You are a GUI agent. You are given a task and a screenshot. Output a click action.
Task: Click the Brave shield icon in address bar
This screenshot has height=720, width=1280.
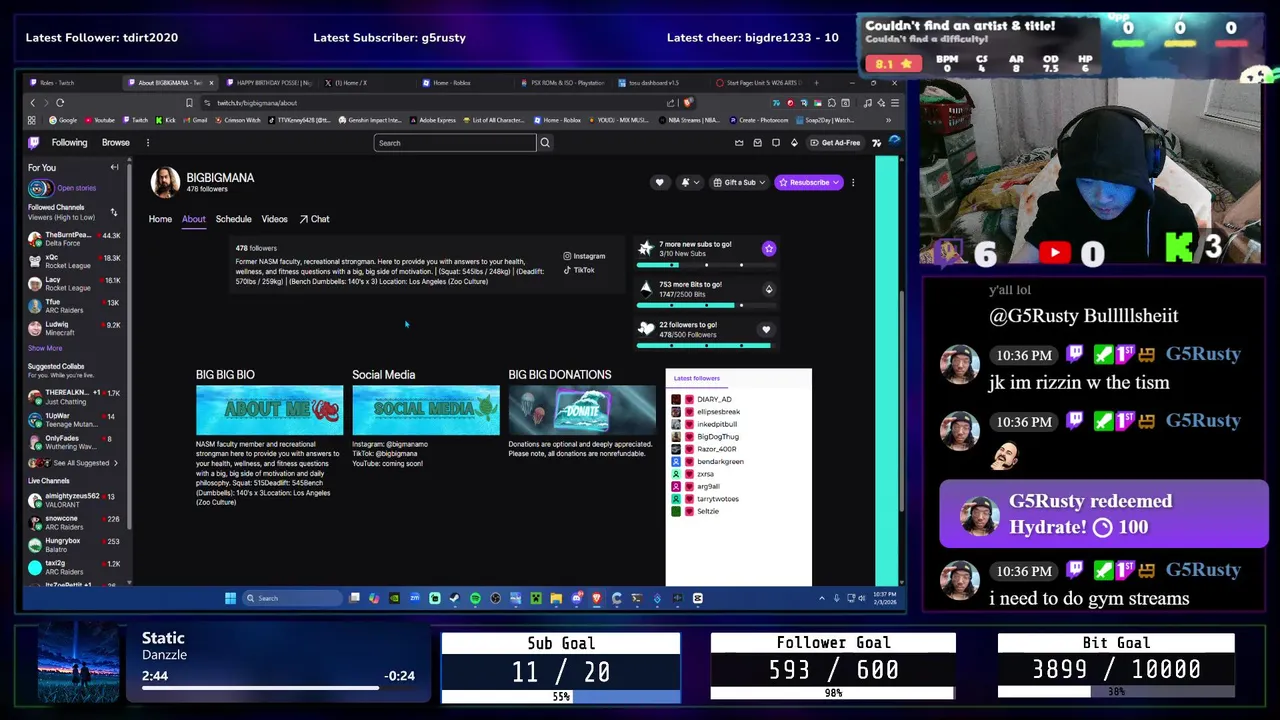coord(688,103)
